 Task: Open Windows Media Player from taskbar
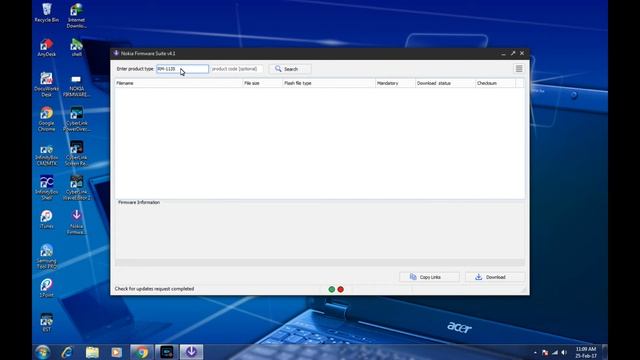point(117,352)
